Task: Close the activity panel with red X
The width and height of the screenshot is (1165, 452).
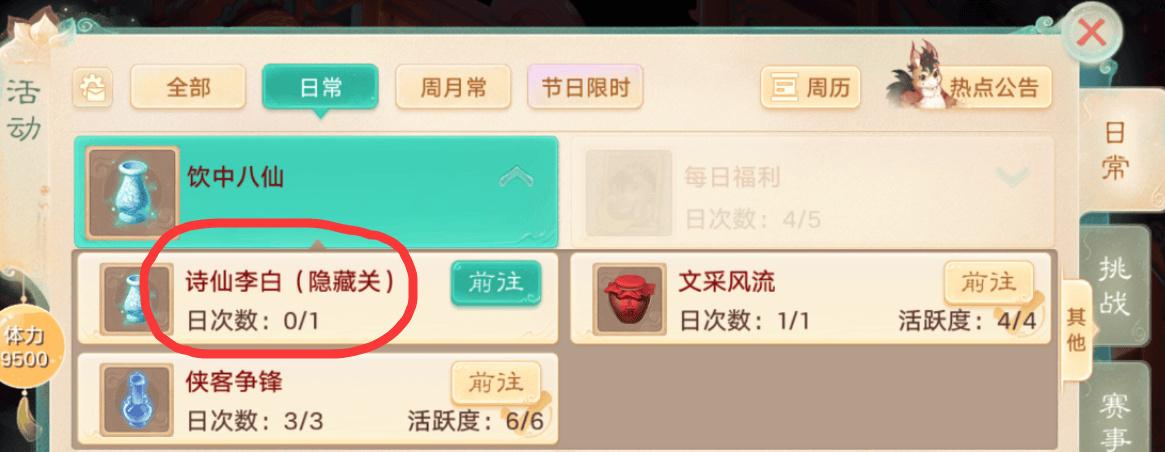Action: coord(1091,33)
